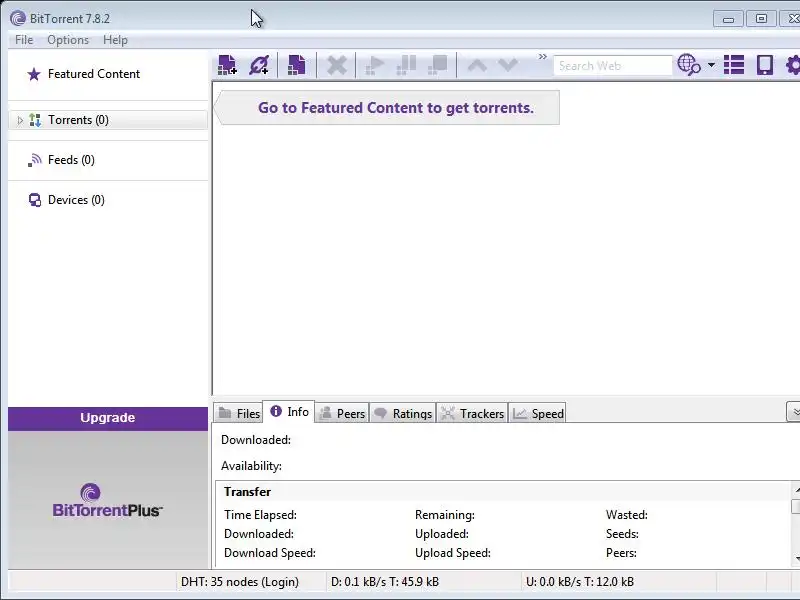This screenshot has width=800, height=600.
Task: Click the Add Torrent from URL icon
Action: click(259, 65)
